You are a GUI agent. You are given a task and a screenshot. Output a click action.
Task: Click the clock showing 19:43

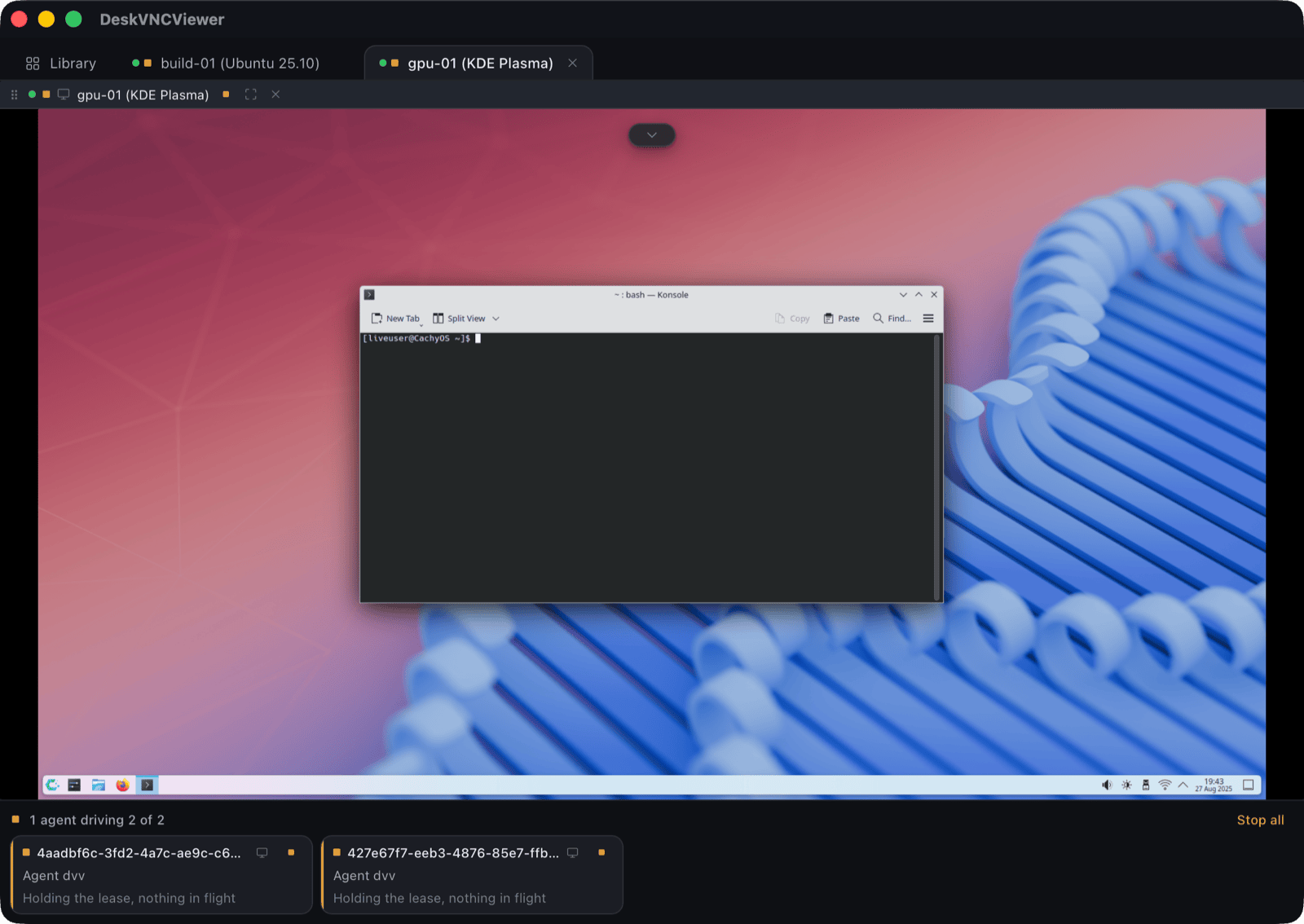coord(1214,785)
